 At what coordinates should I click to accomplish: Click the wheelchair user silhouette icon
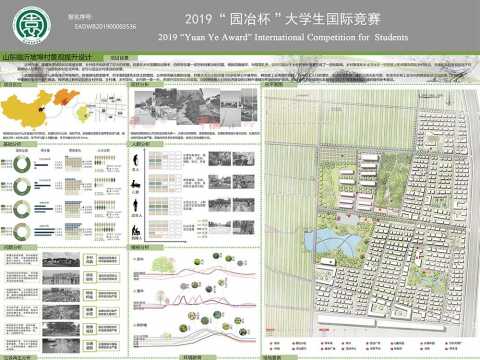(x=136, y=230)
